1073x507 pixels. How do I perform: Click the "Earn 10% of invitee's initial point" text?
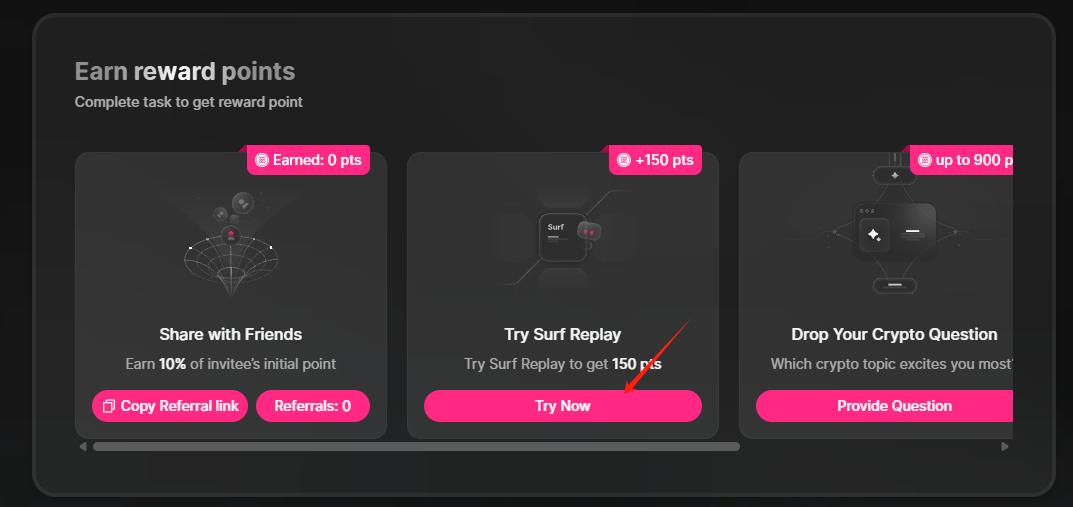click(x=230, y=364)
